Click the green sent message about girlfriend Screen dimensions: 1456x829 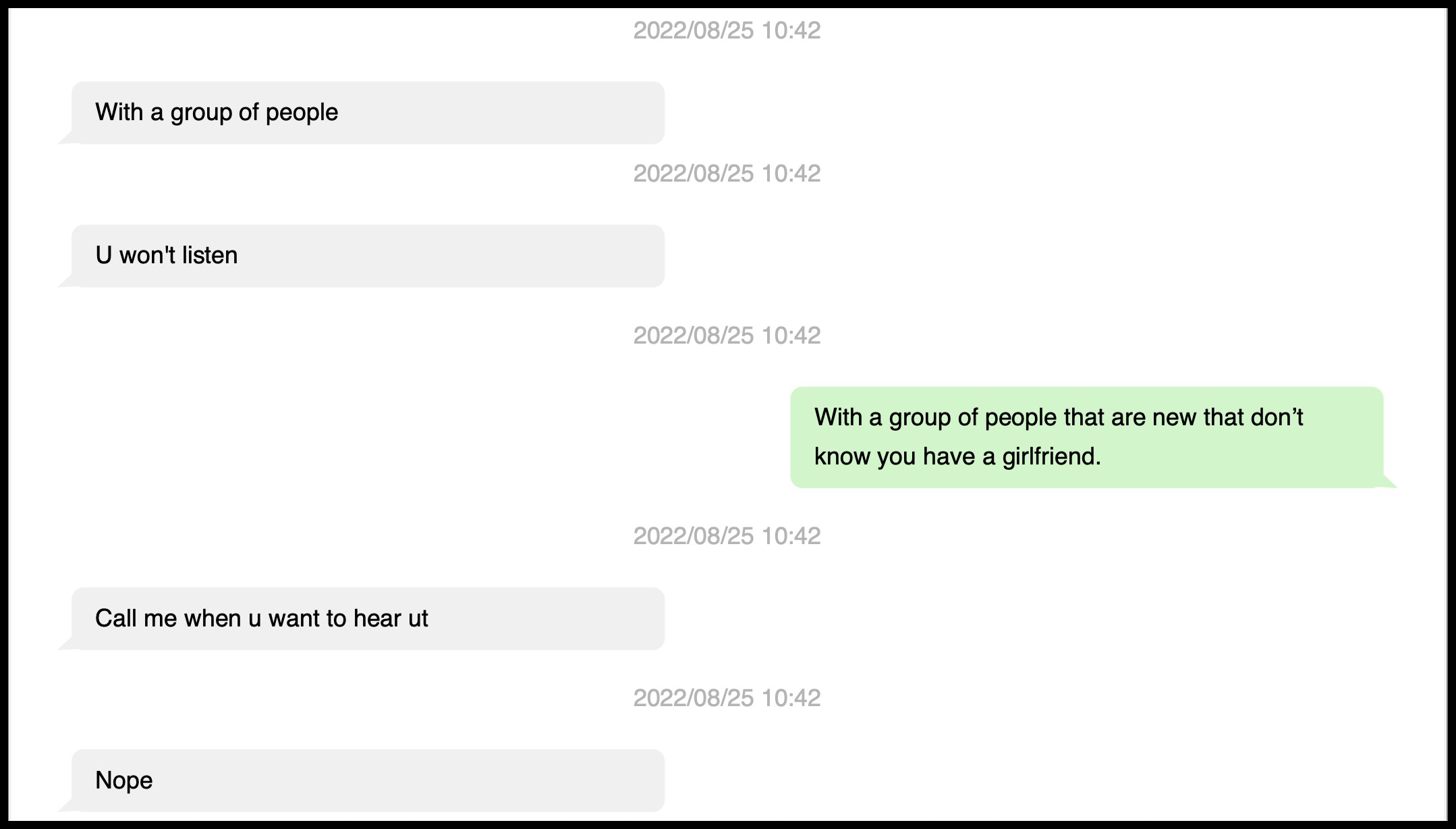click(x=1086, y=437)
